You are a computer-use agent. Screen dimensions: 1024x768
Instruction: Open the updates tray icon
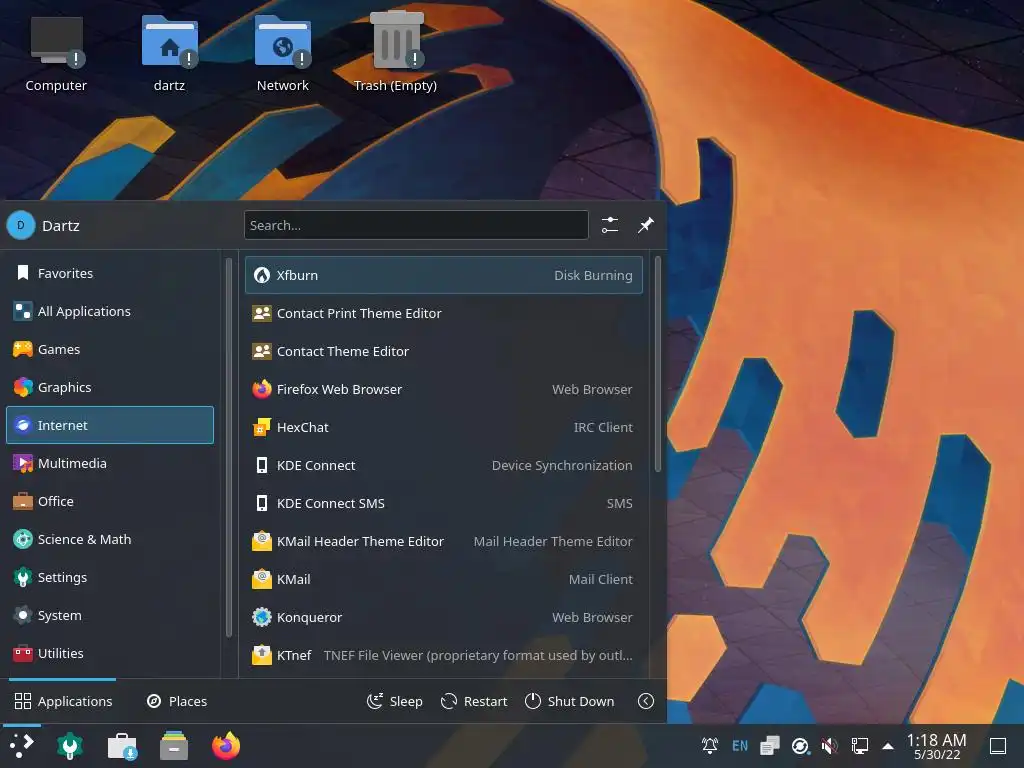coord(800,745)
